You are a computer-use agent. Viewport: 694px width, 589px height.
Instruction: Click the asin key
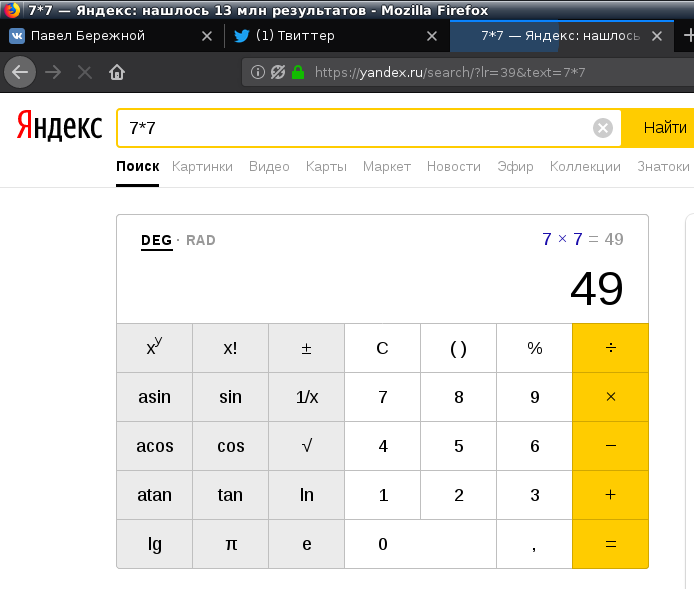pos(154,397)
